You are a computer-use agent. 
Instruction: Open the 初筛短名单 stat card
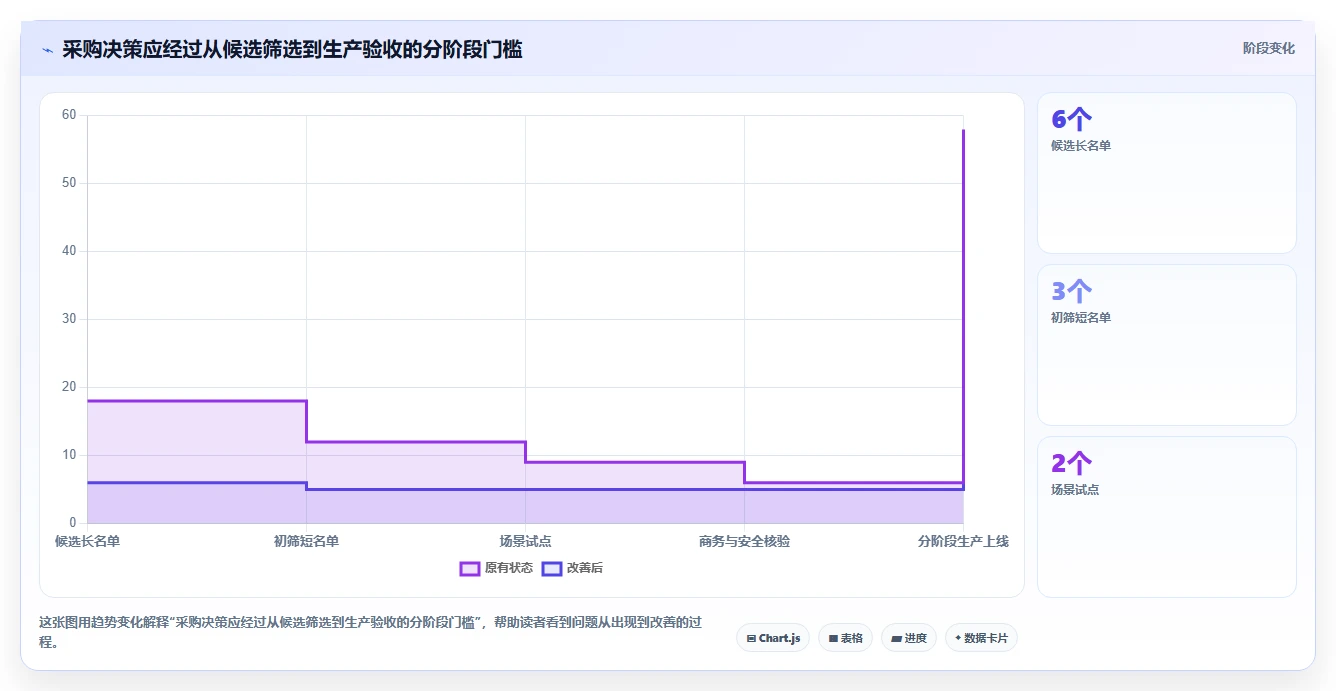click(x=1167, y=345)
